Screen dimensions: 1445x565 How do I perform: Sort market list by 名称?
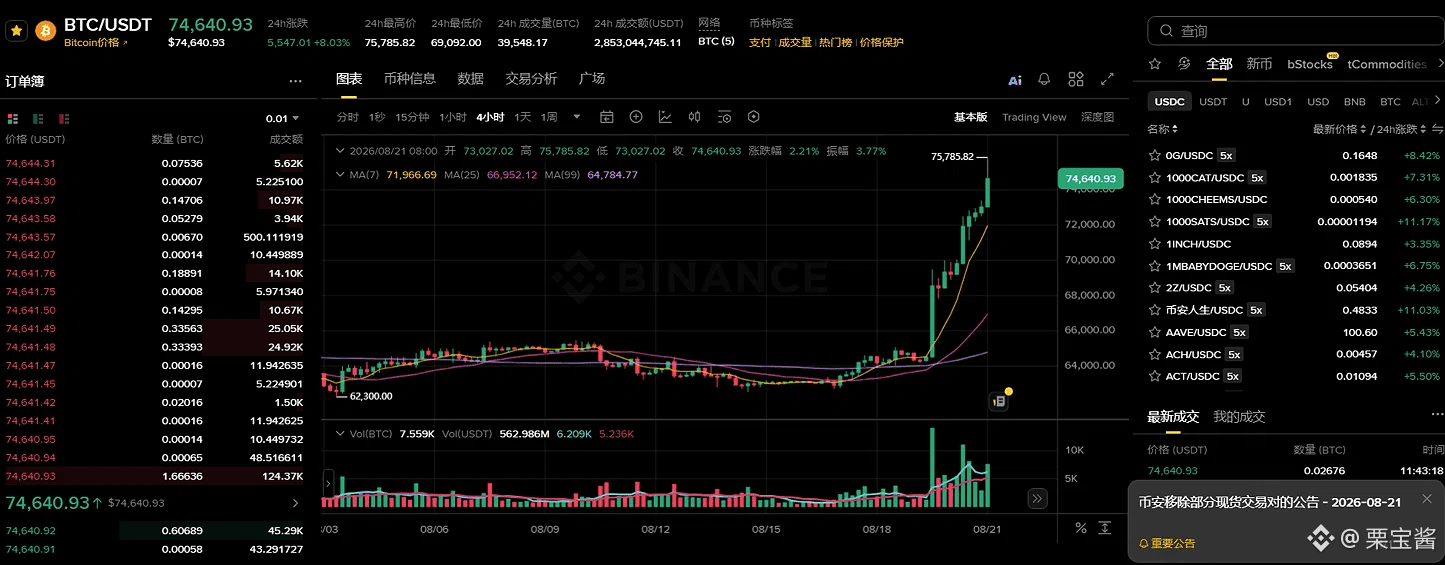pos(1162,129)
